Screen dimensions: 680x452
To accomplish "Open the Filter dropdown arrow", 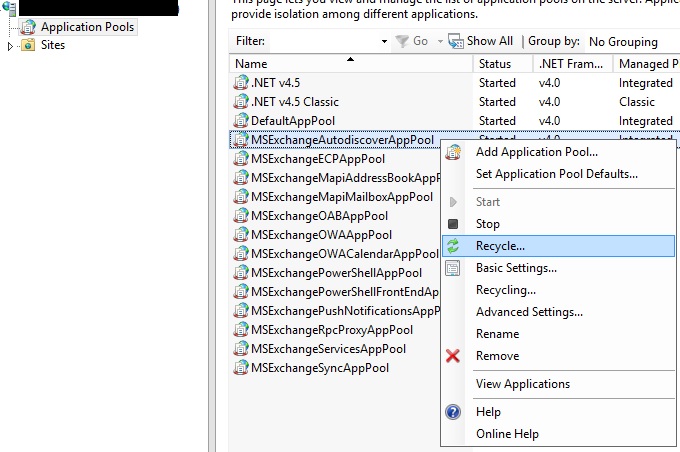I will click(x=384, y=42).
